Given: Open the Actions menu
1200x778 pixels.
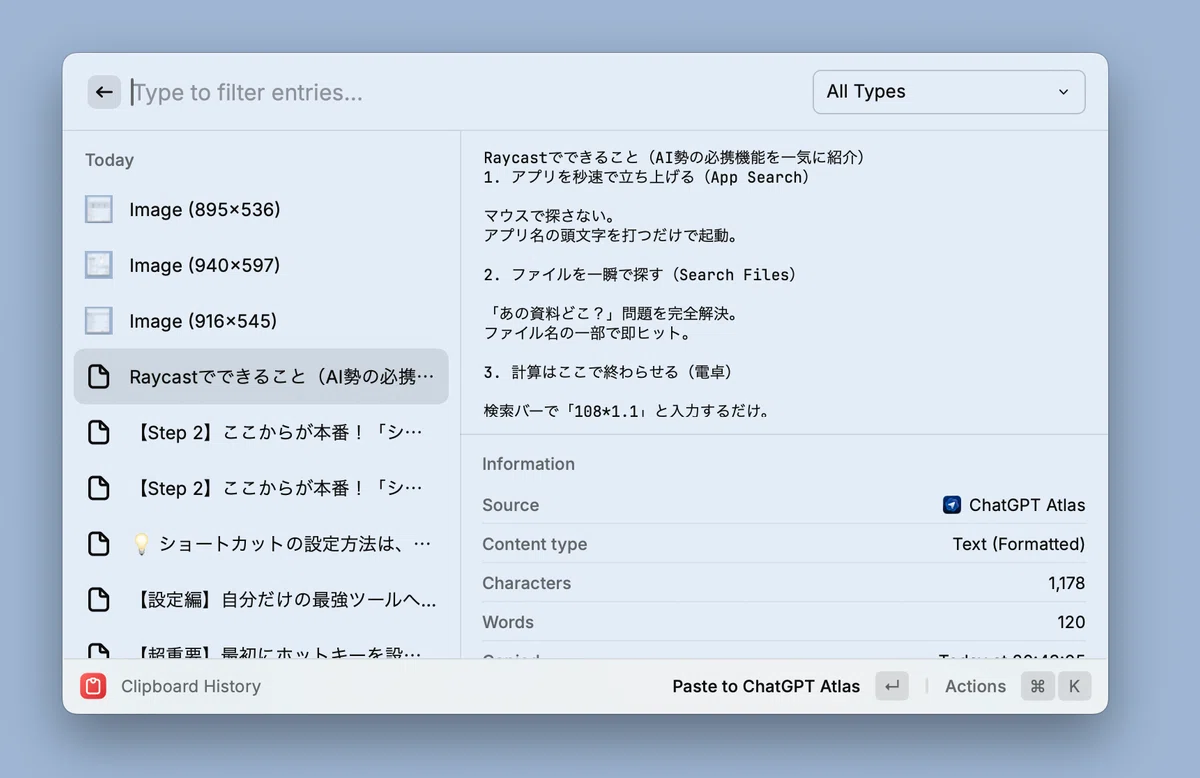Looking at the screenshot, I should (975, 686).
